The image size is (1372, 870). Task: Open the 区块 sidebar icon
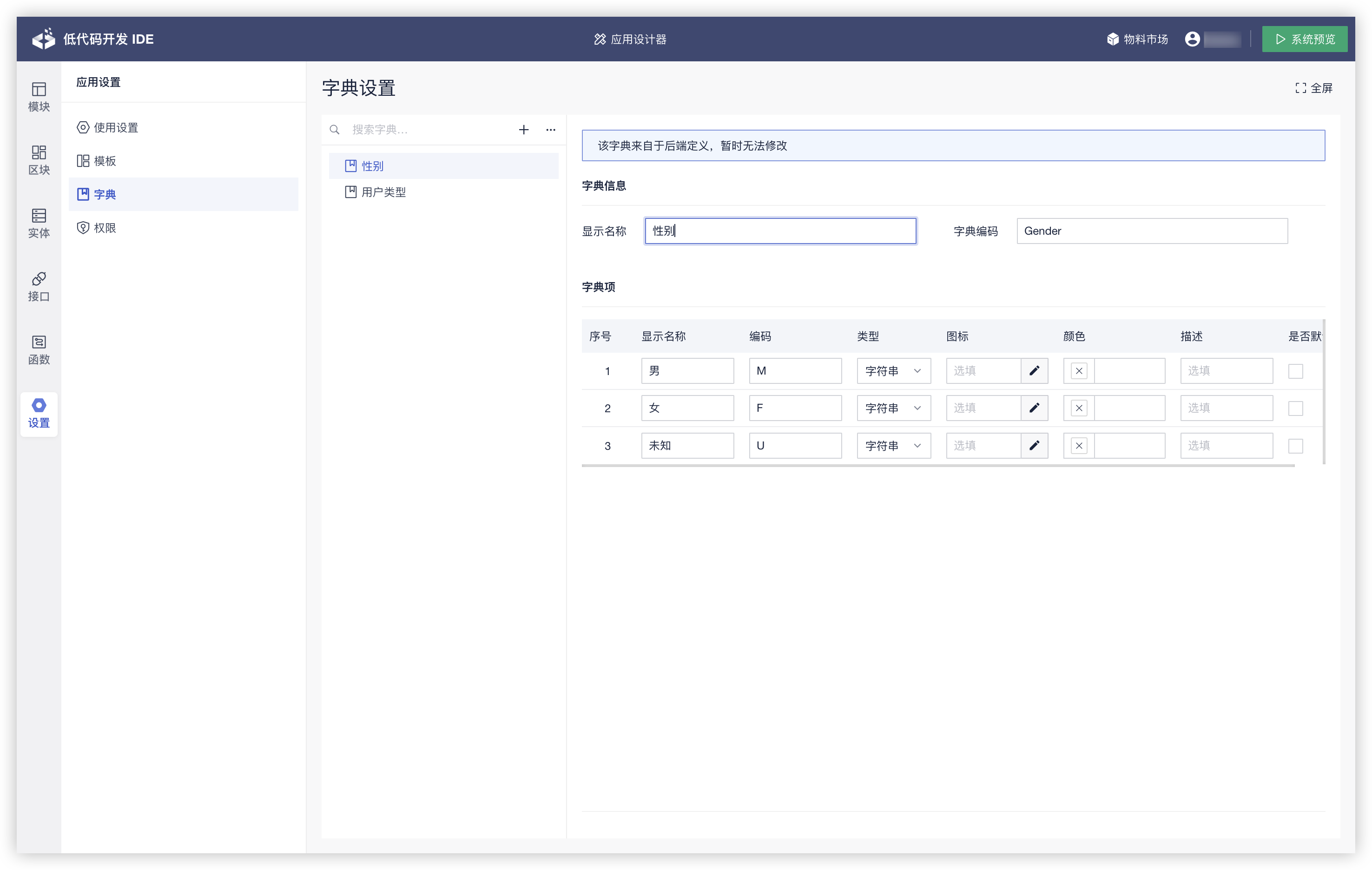coord(39,159)
